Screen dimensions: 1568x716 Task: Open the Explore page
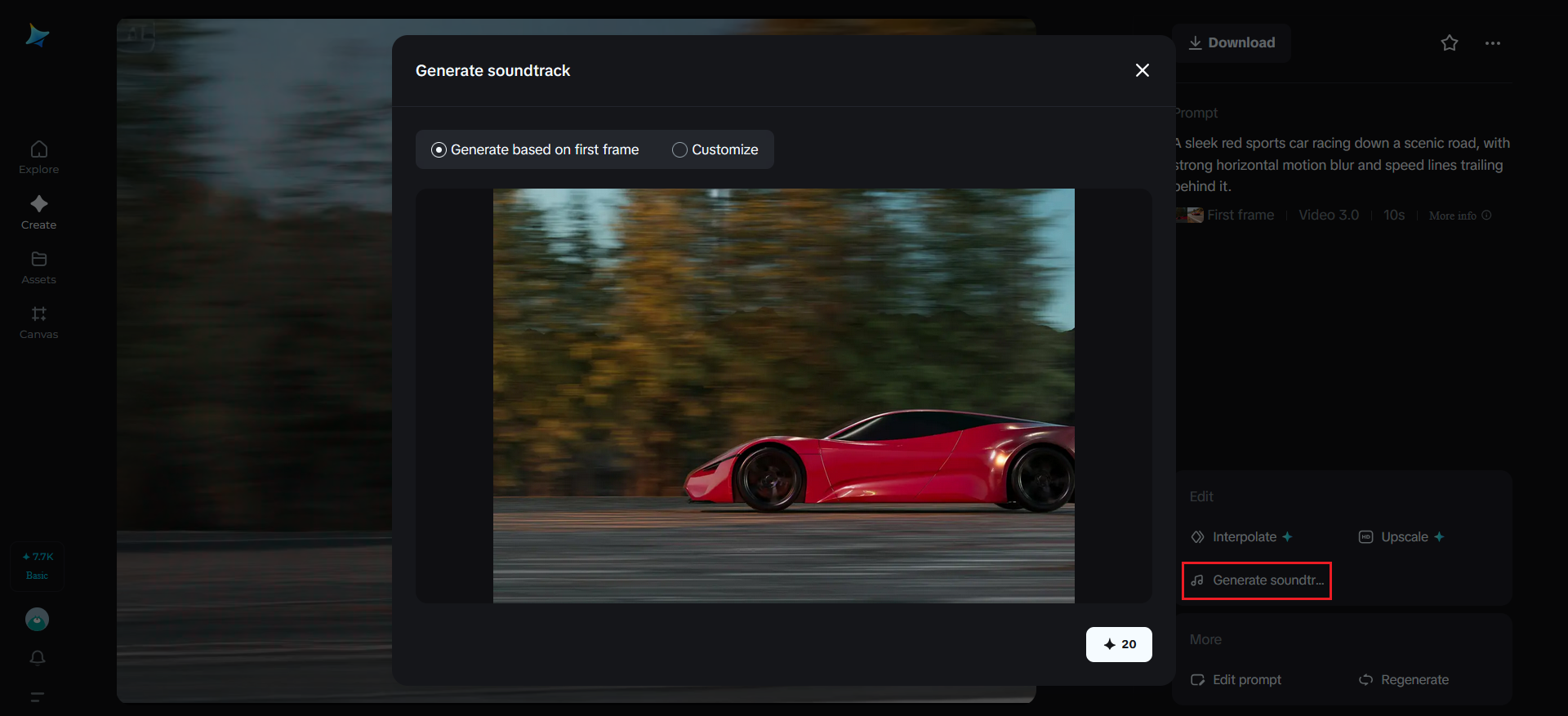pyautogui.click(x=39, y=158)
